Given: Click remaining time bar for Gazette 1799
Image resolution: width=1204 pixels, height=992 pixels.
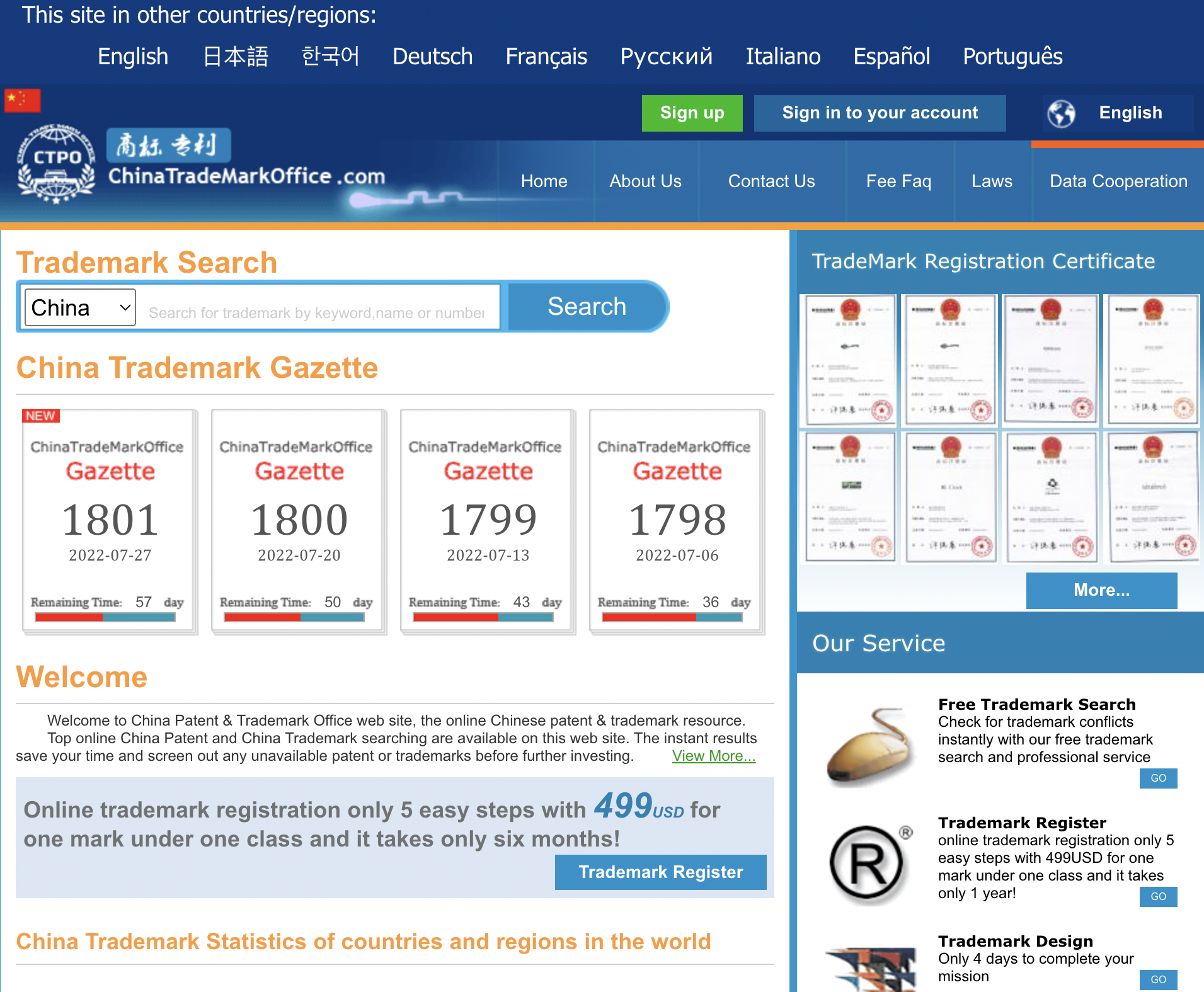Looking at the screenshot, I should click(483, 617).
